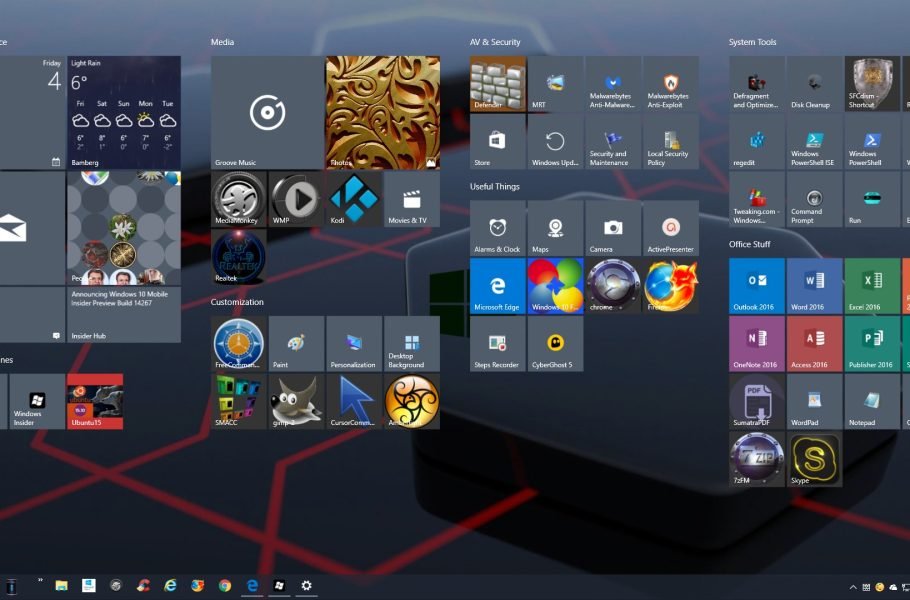Launch Excel 2016 tile

point(872,285)
